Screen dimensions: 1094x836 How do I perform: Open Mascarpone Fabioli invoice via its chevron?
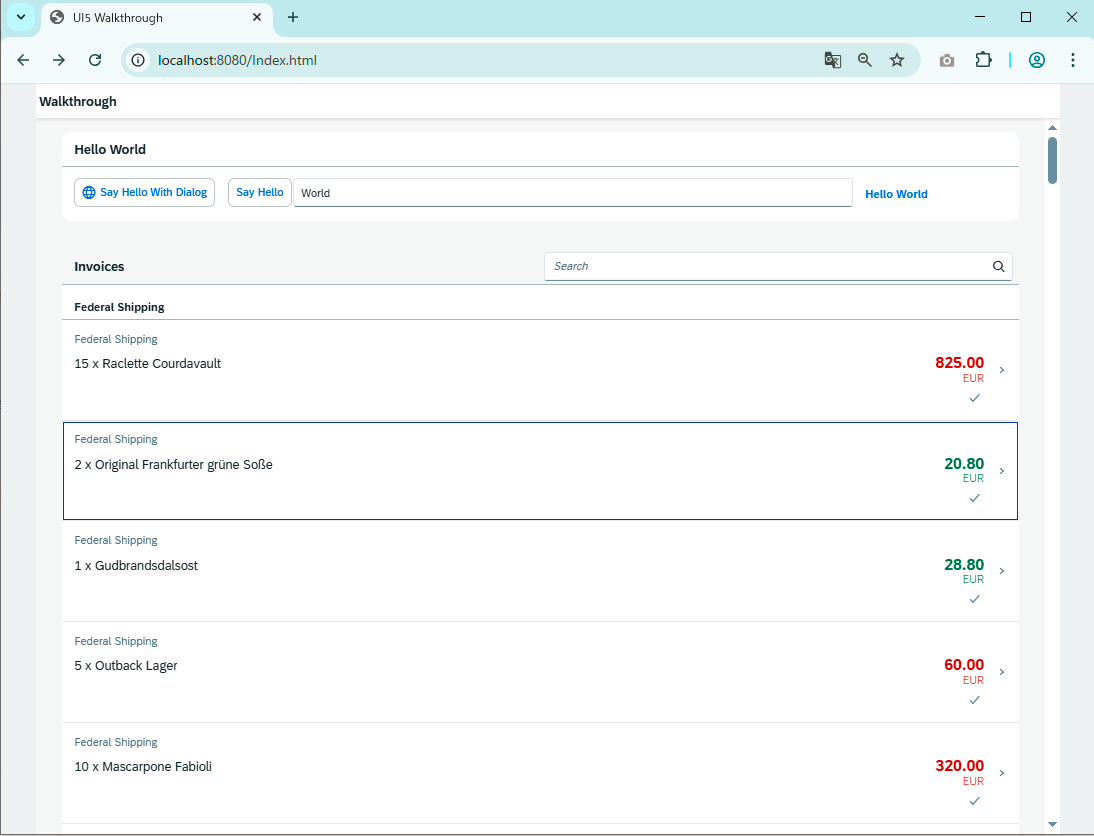tap(1002, 772)
